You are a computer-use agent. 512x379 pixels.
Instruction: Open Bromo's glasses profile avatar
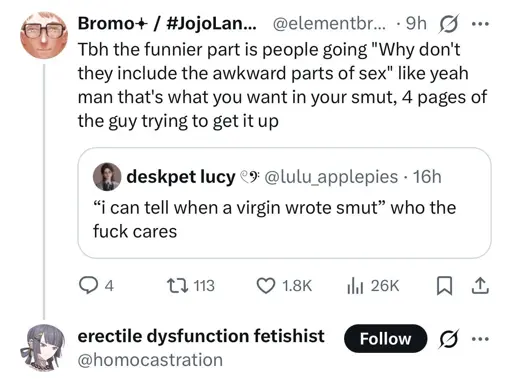pyautogui.click(x=44, y=35)
